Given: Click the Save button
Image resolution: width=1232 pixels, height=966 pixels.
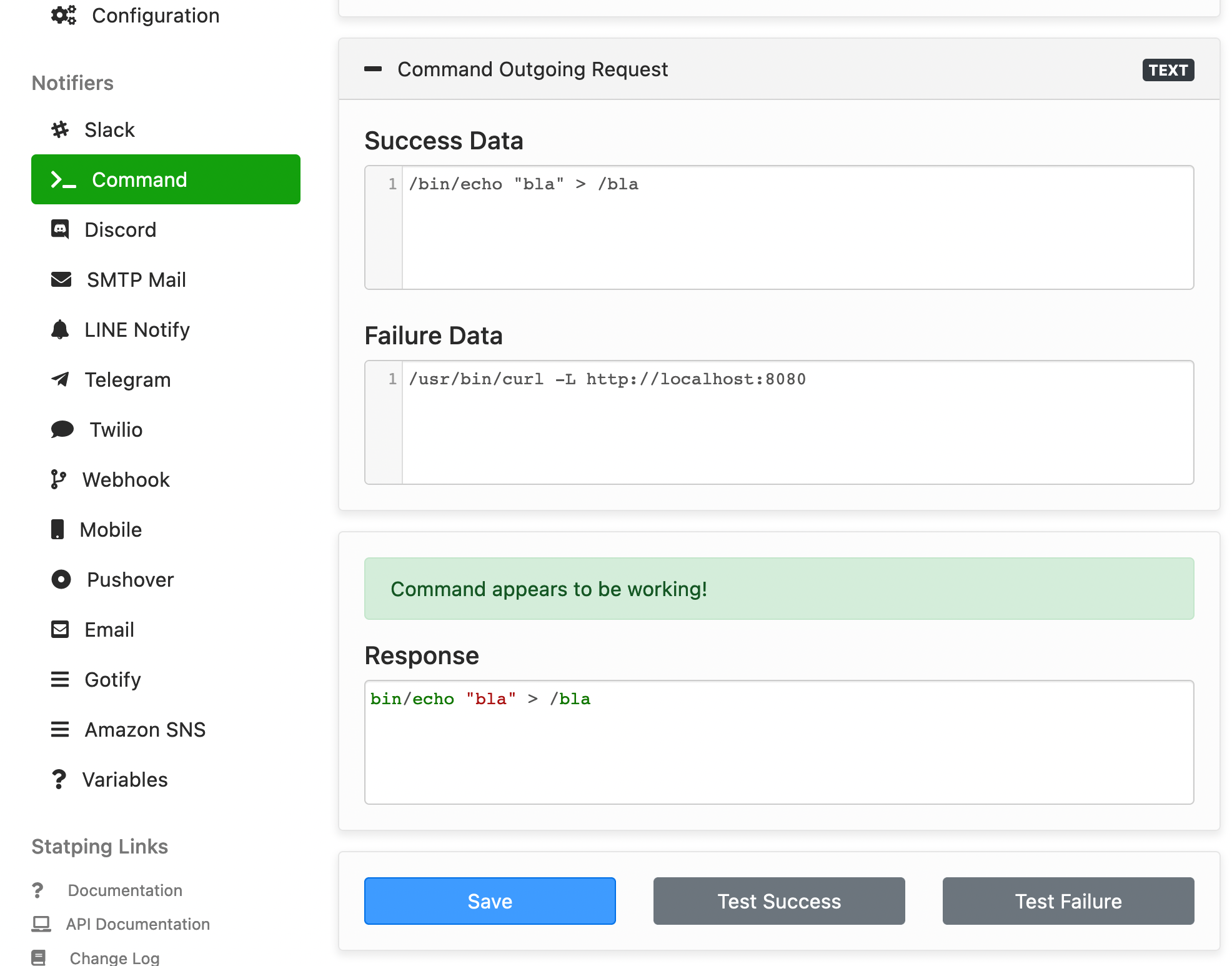Looking at the screenshot, I should pyautogui.click(x=490, y=901).
